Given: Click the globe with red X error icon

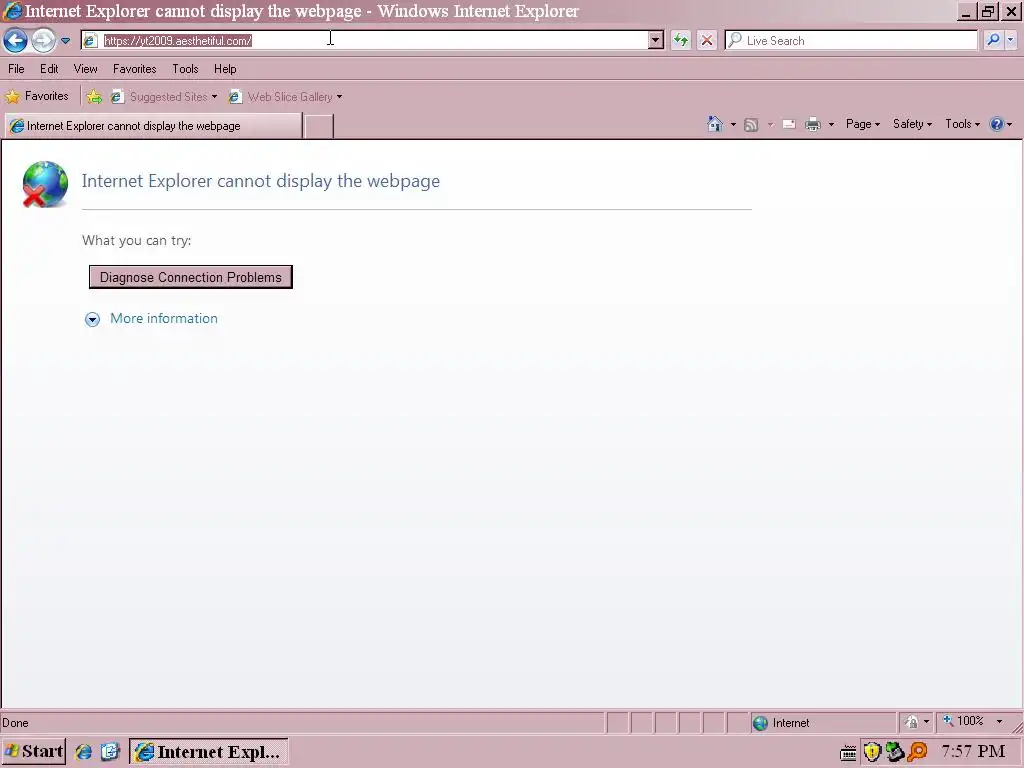Looking at the screenshot, I should point(44,184).
